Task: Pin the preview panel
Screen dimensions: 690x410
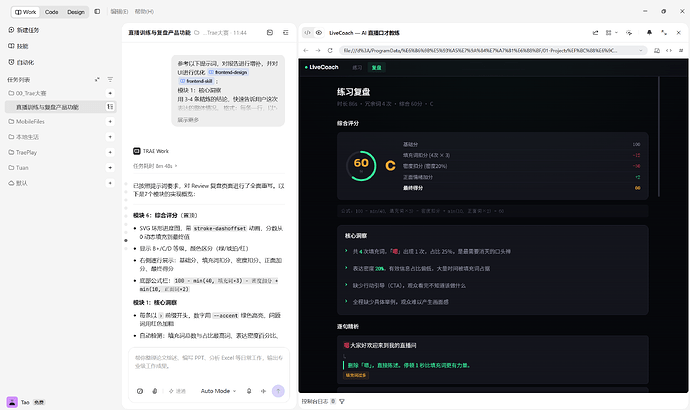Action: pyautogui.click(x=649, y=33)
